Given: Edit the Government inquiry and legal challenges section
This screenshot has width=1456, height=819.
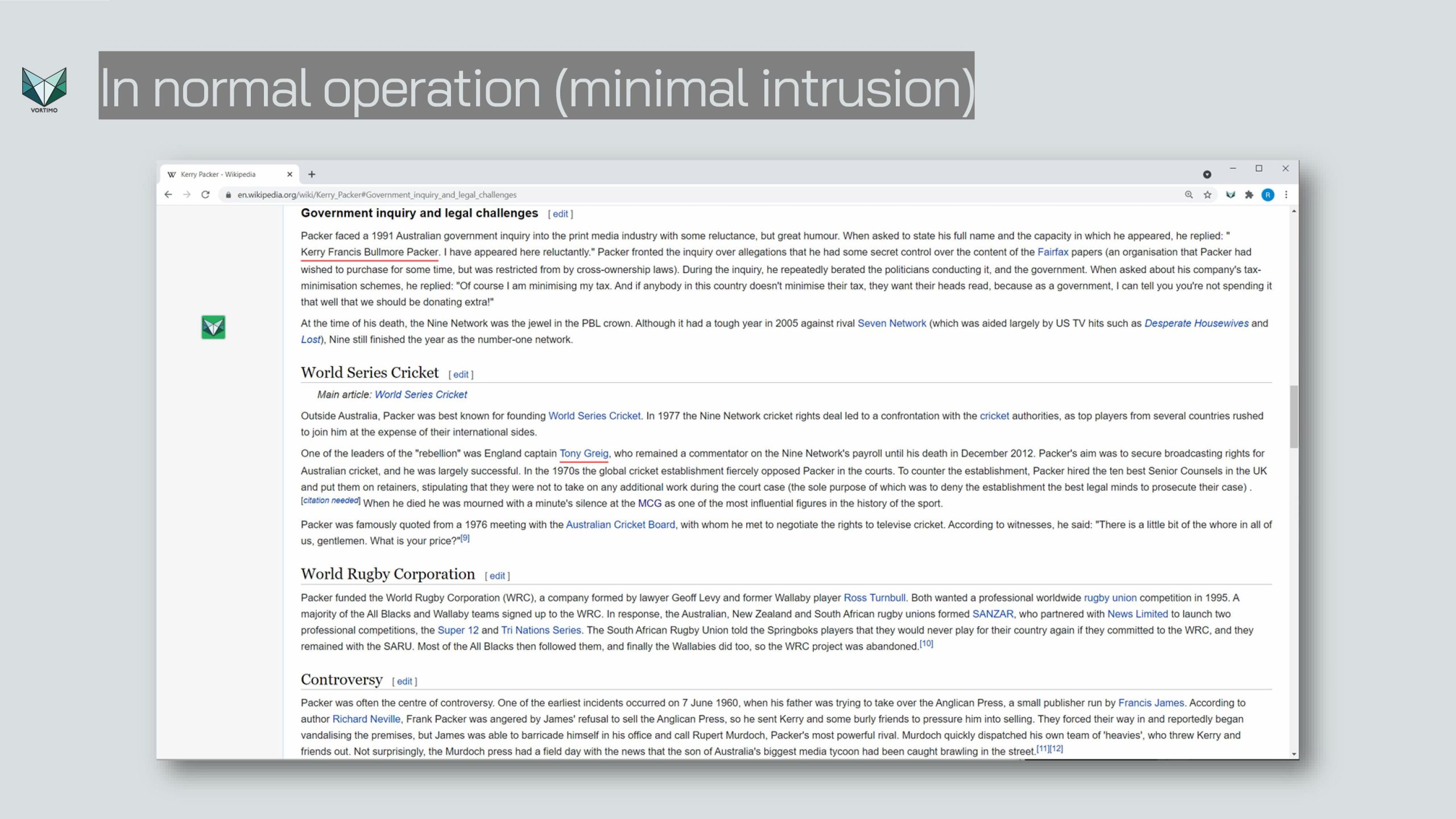Looking at the screenshot, I should coord(560,214).
